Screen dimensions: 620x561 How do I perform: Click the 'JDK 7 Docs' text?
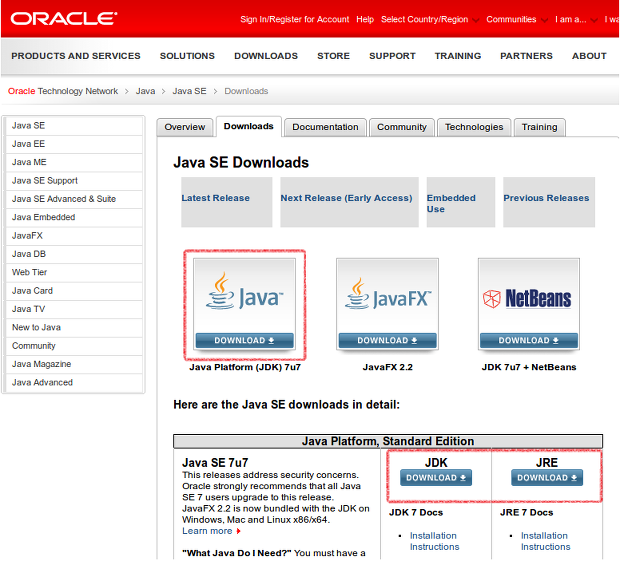tap(416, 513)
